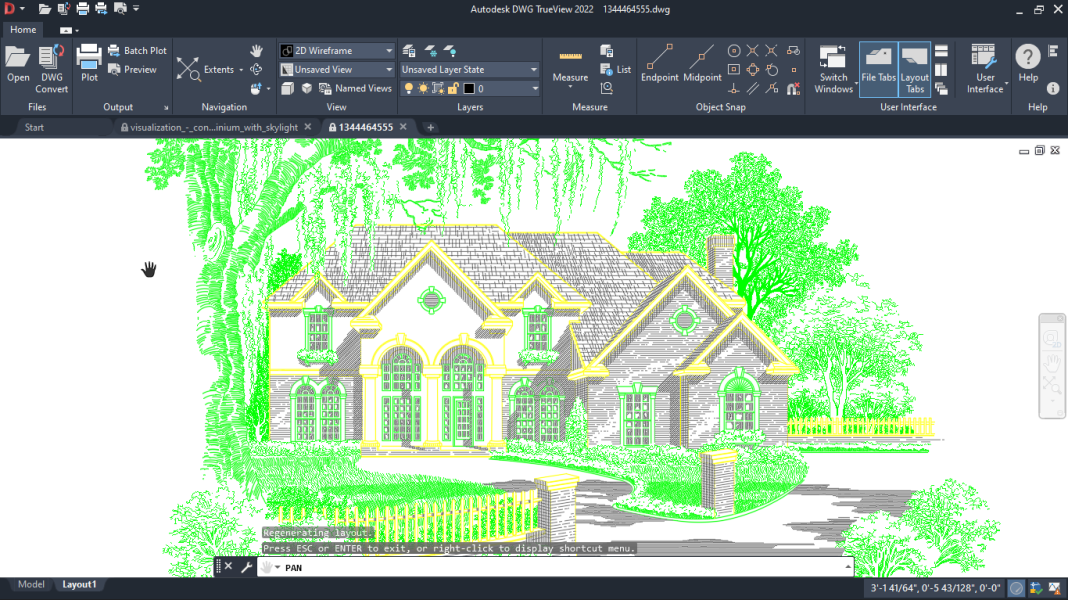Toggle Layout Tabs display
1068x600 pixels.
coord(914,69)
